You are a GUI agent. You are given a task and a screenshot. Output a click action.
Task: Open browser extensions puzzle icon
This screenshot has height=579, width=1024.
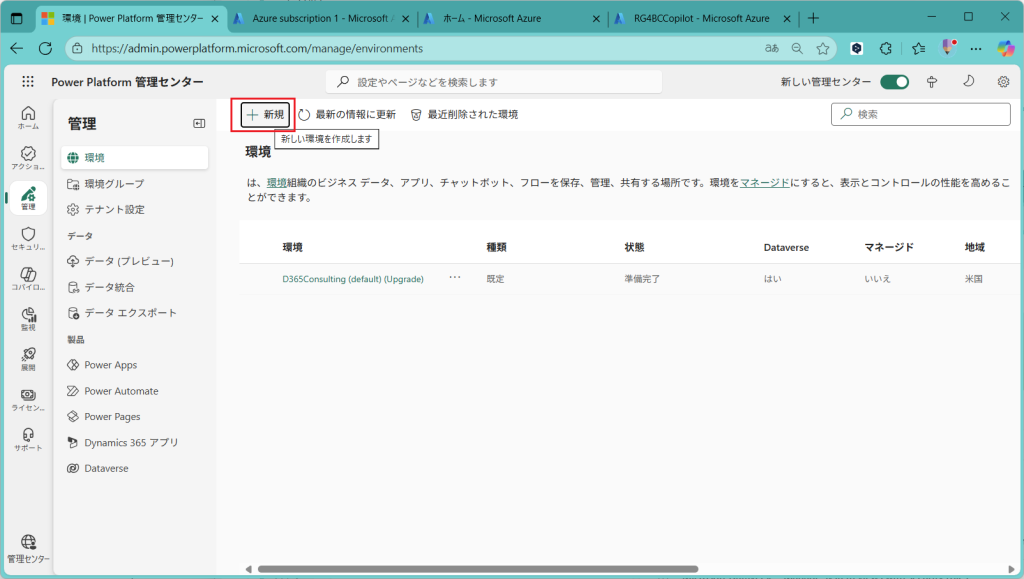[x=886, y=48]
